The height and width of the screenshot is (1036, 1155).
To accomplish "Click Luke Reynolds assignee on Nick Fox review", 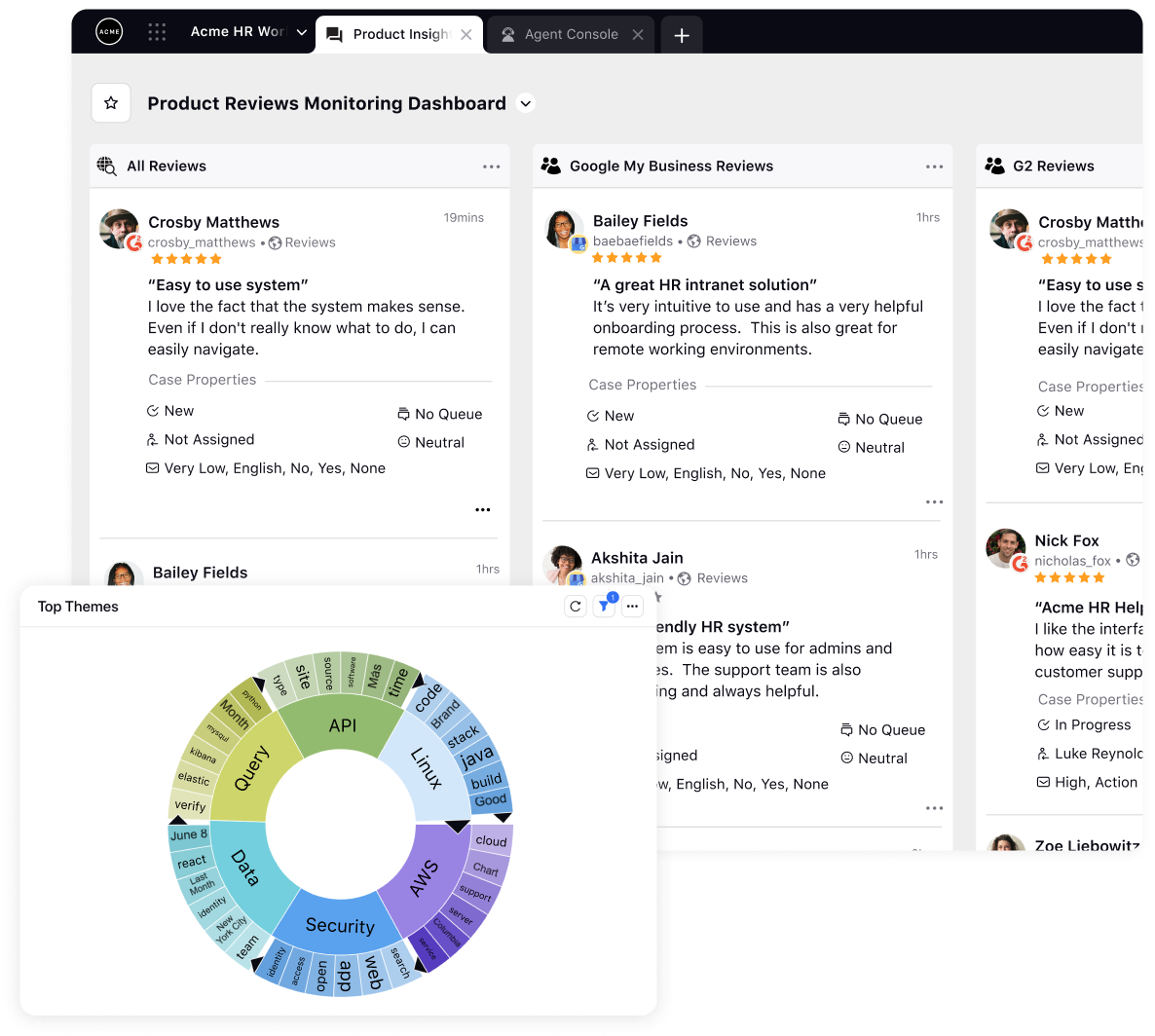I will [x=1090, y=754].
